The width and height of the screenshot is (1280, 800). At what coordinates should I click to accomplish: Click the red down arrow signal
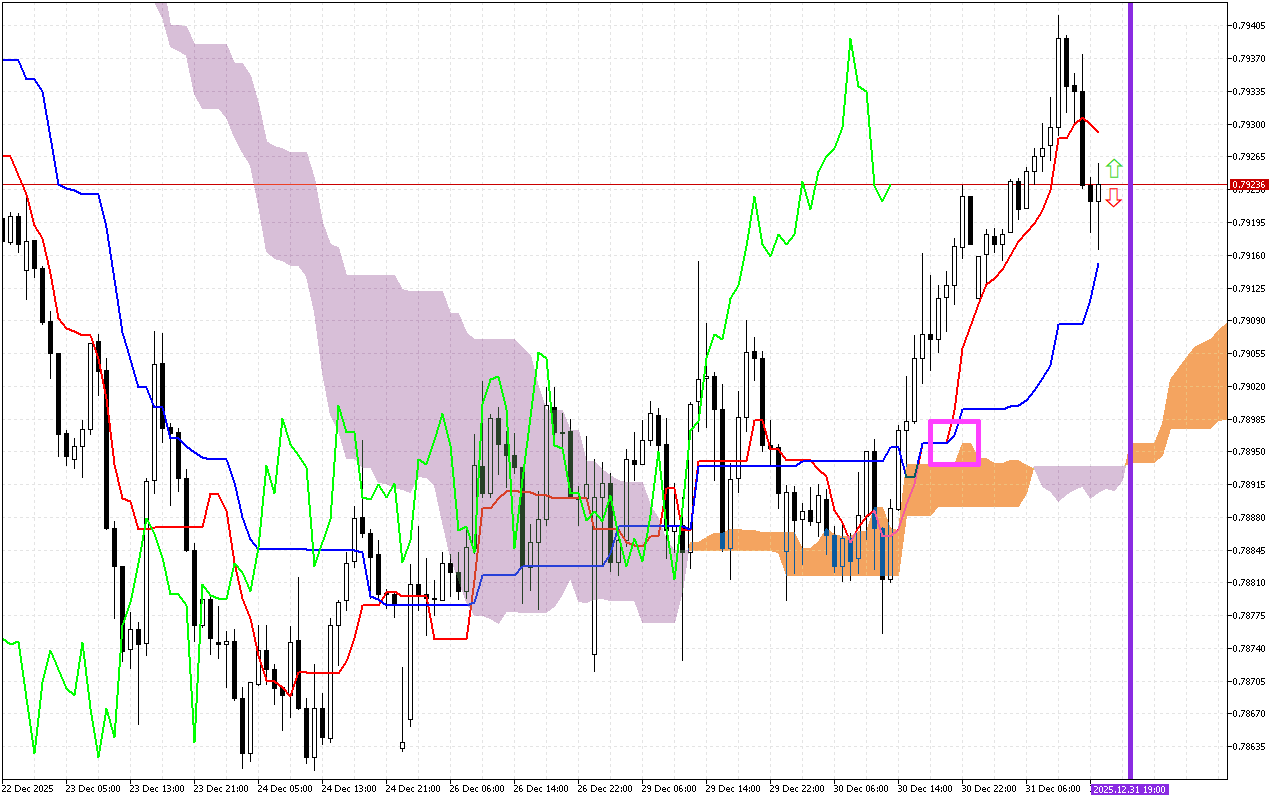1114,198
